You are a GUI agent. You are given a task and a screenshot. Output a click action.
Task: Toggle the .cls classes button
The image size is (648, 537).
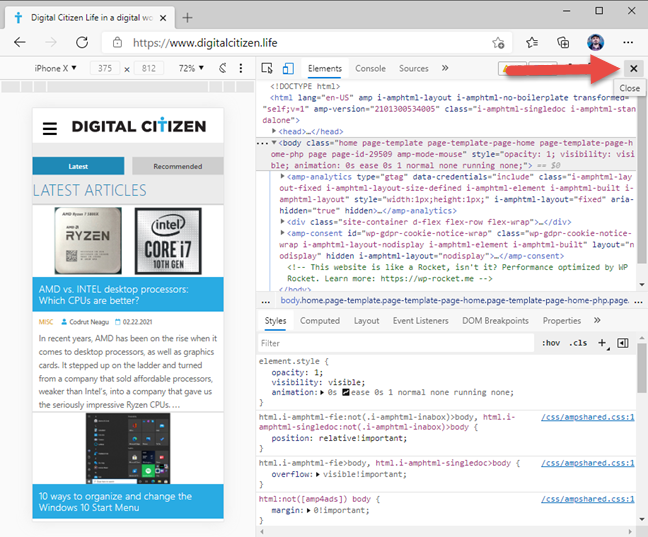[578, 343]
